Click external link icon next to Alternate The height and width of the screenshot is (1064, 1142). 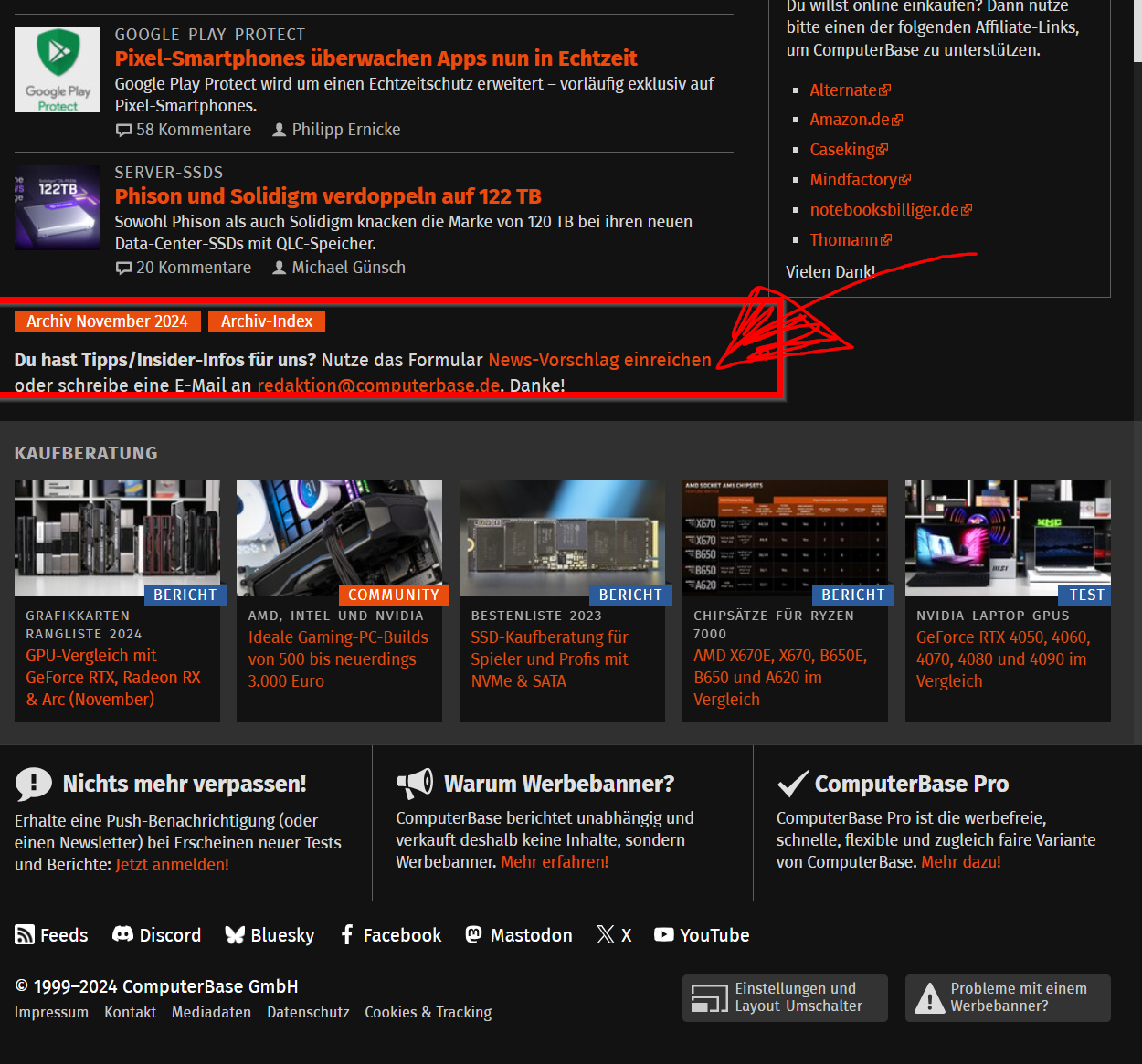click(885, 90)
